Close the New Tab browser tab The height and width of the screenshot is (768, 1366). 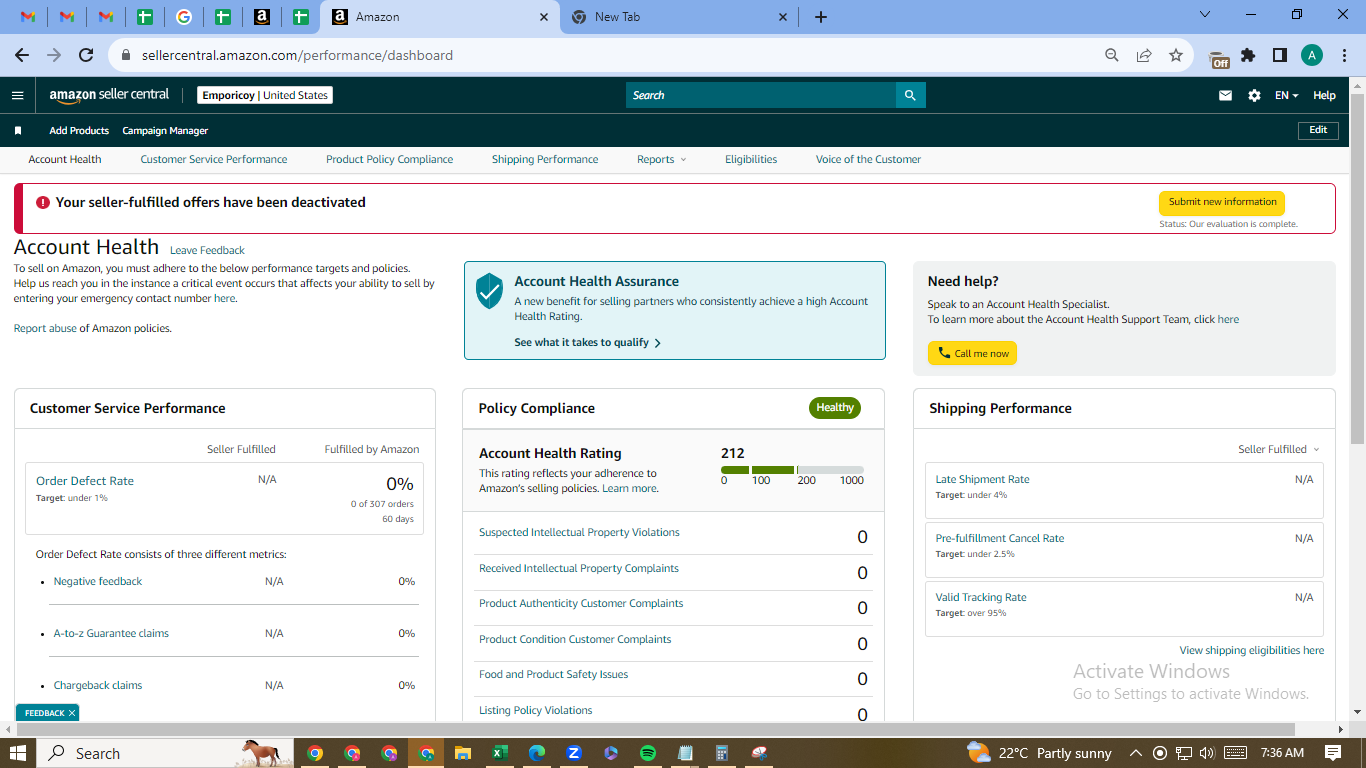(783, 17)
